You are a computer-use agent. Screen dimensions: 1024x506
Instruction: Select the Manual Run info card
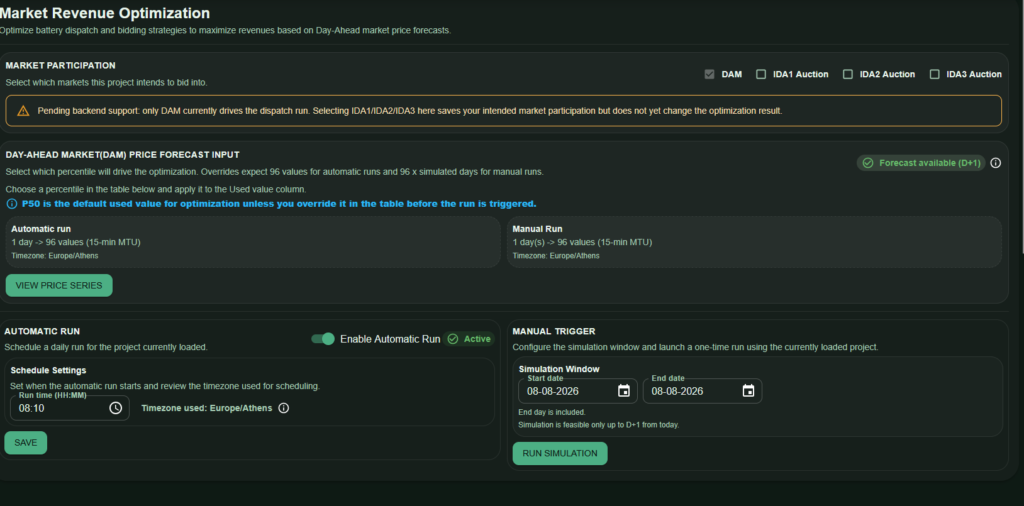coord(754,242)
